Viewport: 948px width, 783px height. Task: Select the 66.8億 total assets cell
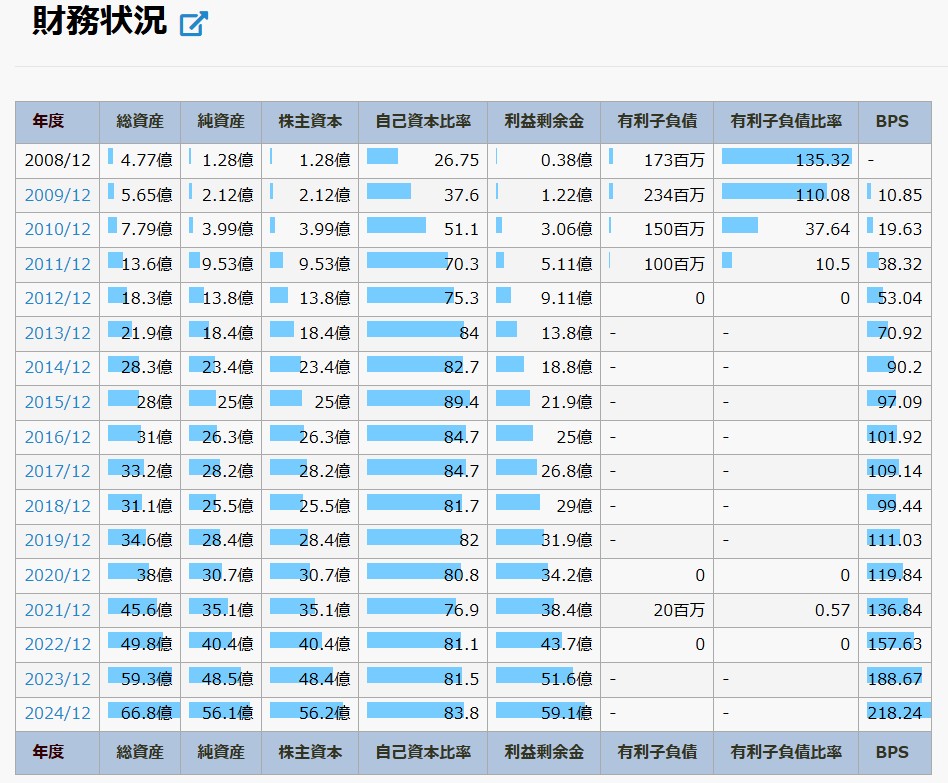140,713
